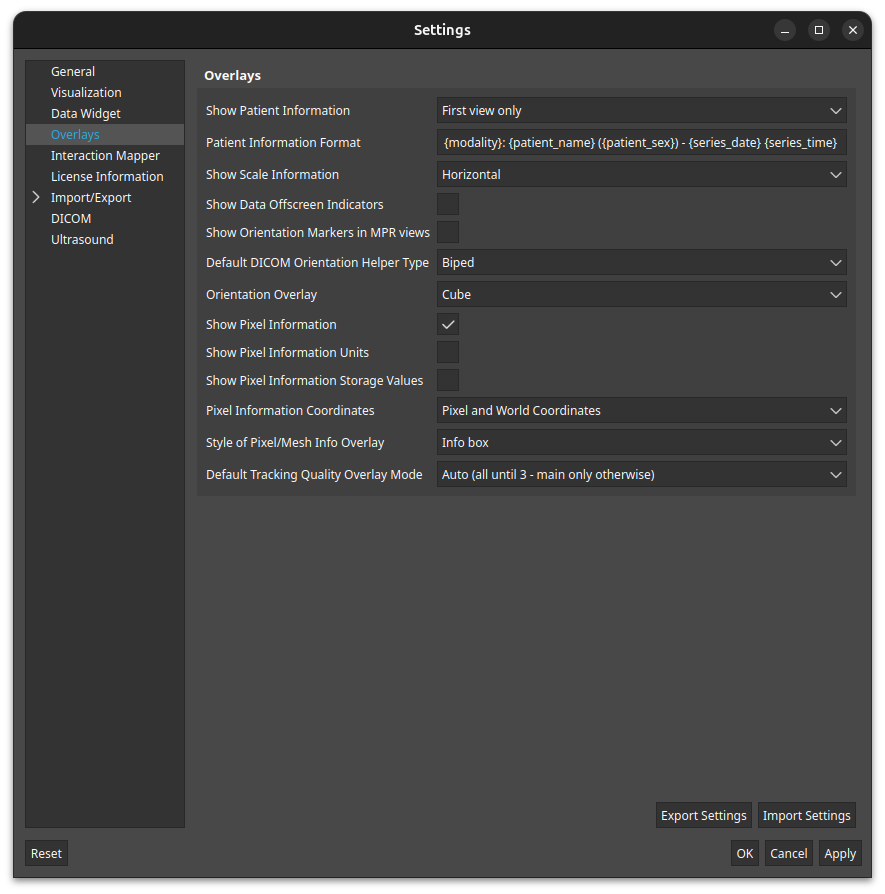The height and width of the screenshot is (894, 885).
Task: Click the Import Settings button
Action: pos(806,815)
